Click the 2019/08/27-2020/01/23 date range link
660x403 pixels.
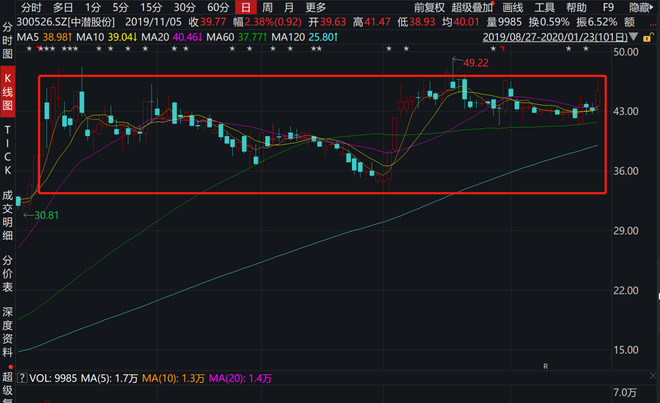pos(555,37)
